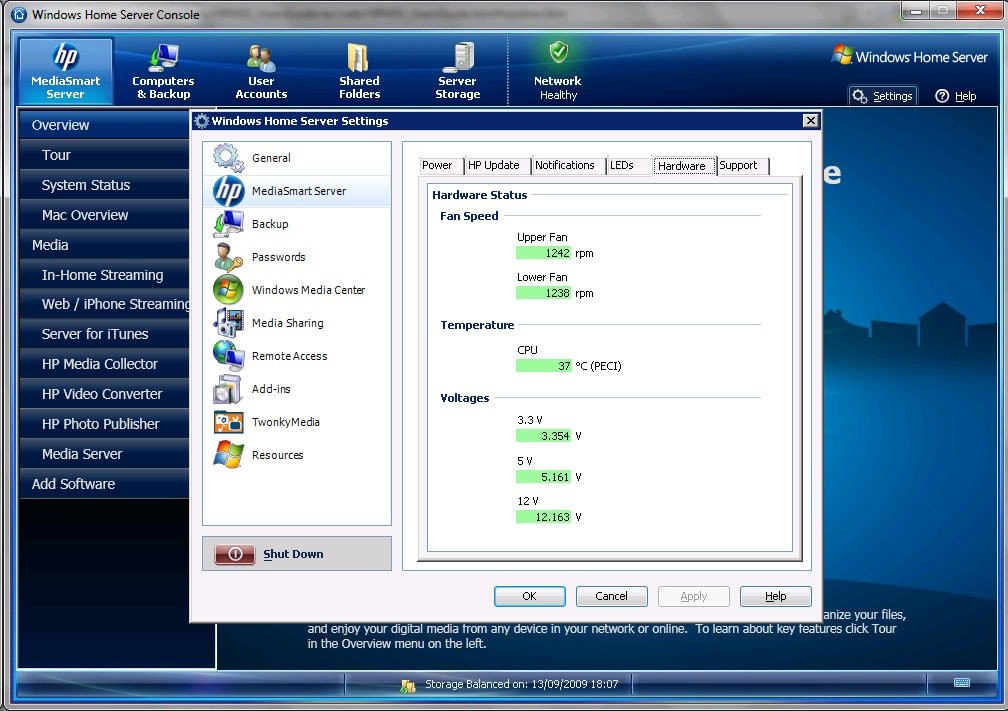Image resolution: width=1008 pixels, height=711 pixels.
Task: Click the Remote Access globe icon
Action: (229, 356)
